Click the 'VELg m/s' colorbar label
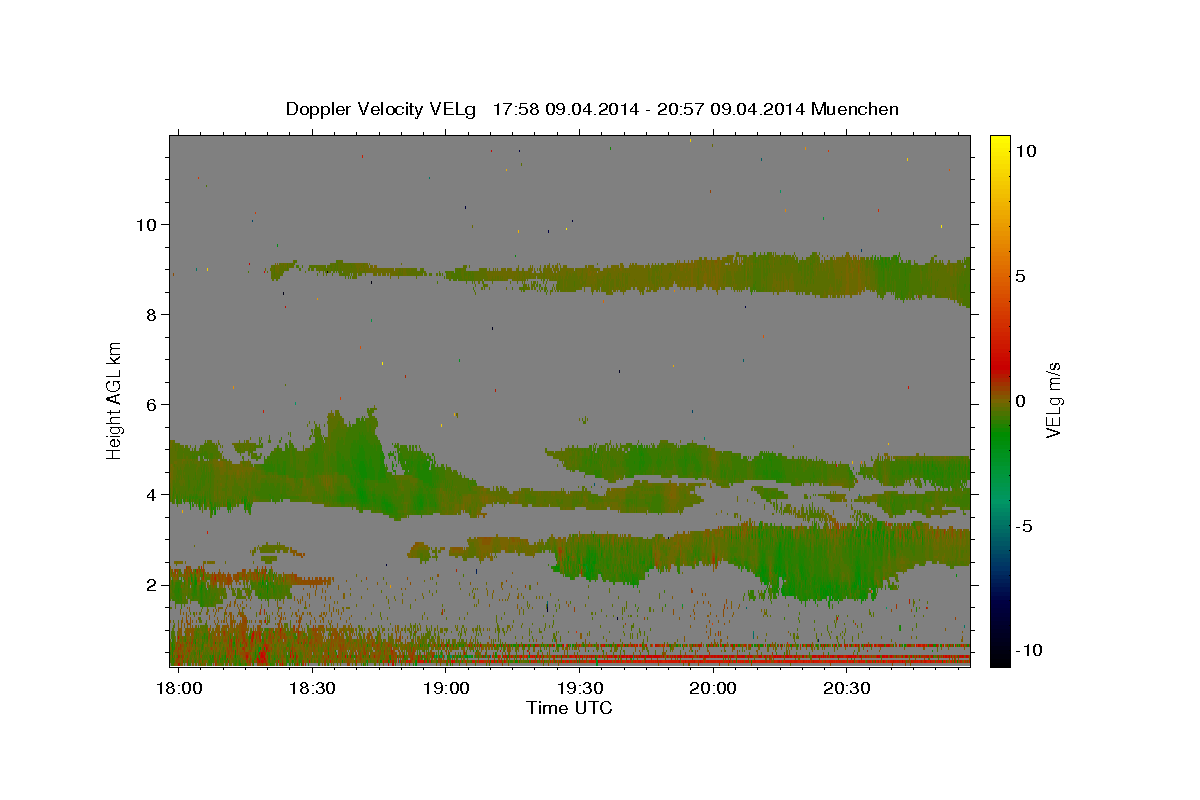1200x800 pixels. pos(1053,400)
